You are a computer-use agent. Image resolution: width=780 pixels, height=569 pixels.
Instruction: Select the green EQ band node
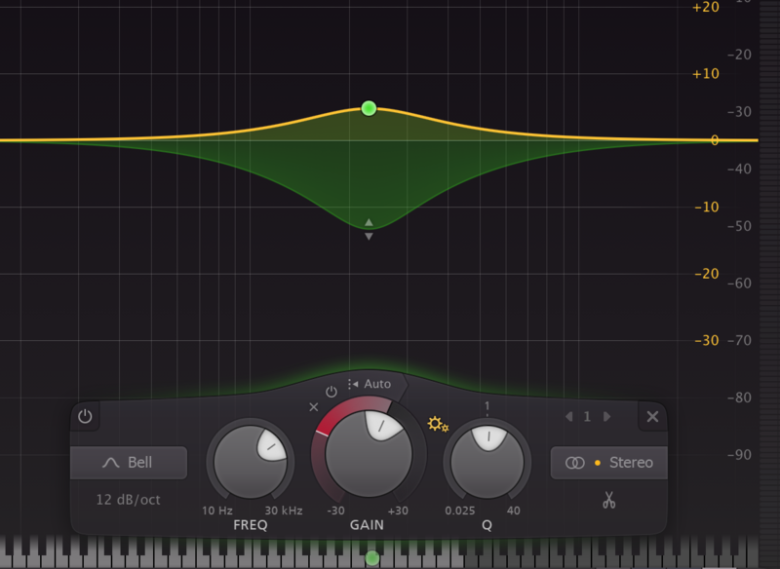coord(369,108)
